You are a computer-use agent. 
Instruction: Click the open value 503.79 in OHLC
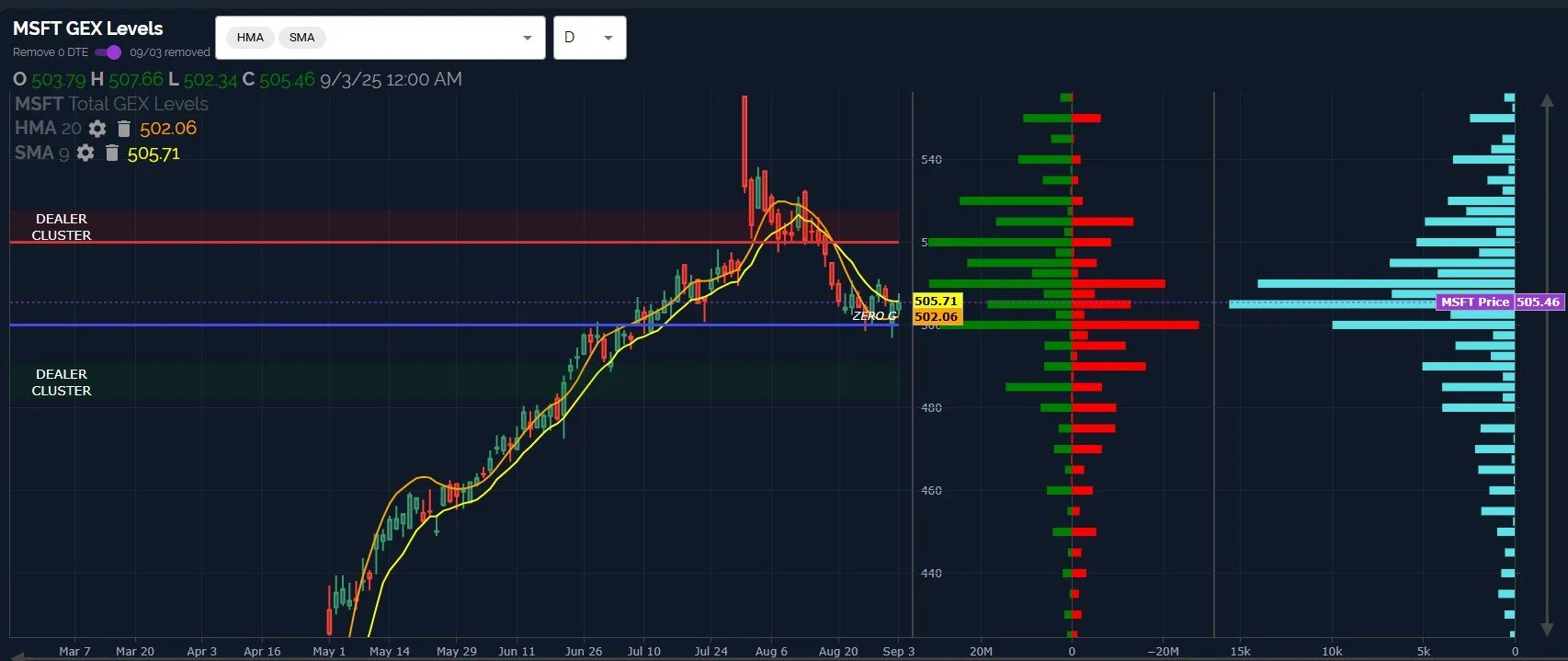[x=59, y=80]
